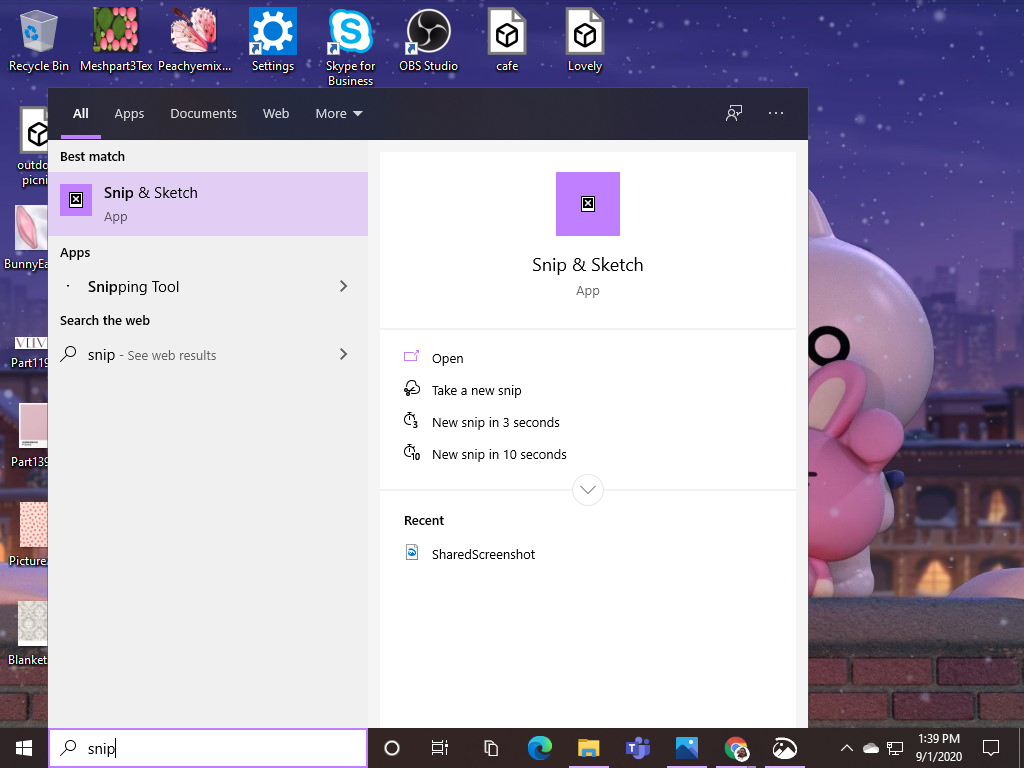Open Cortana circle on taskbar
This screenshot has height=768, width=1024.
(x=391, y=748)
